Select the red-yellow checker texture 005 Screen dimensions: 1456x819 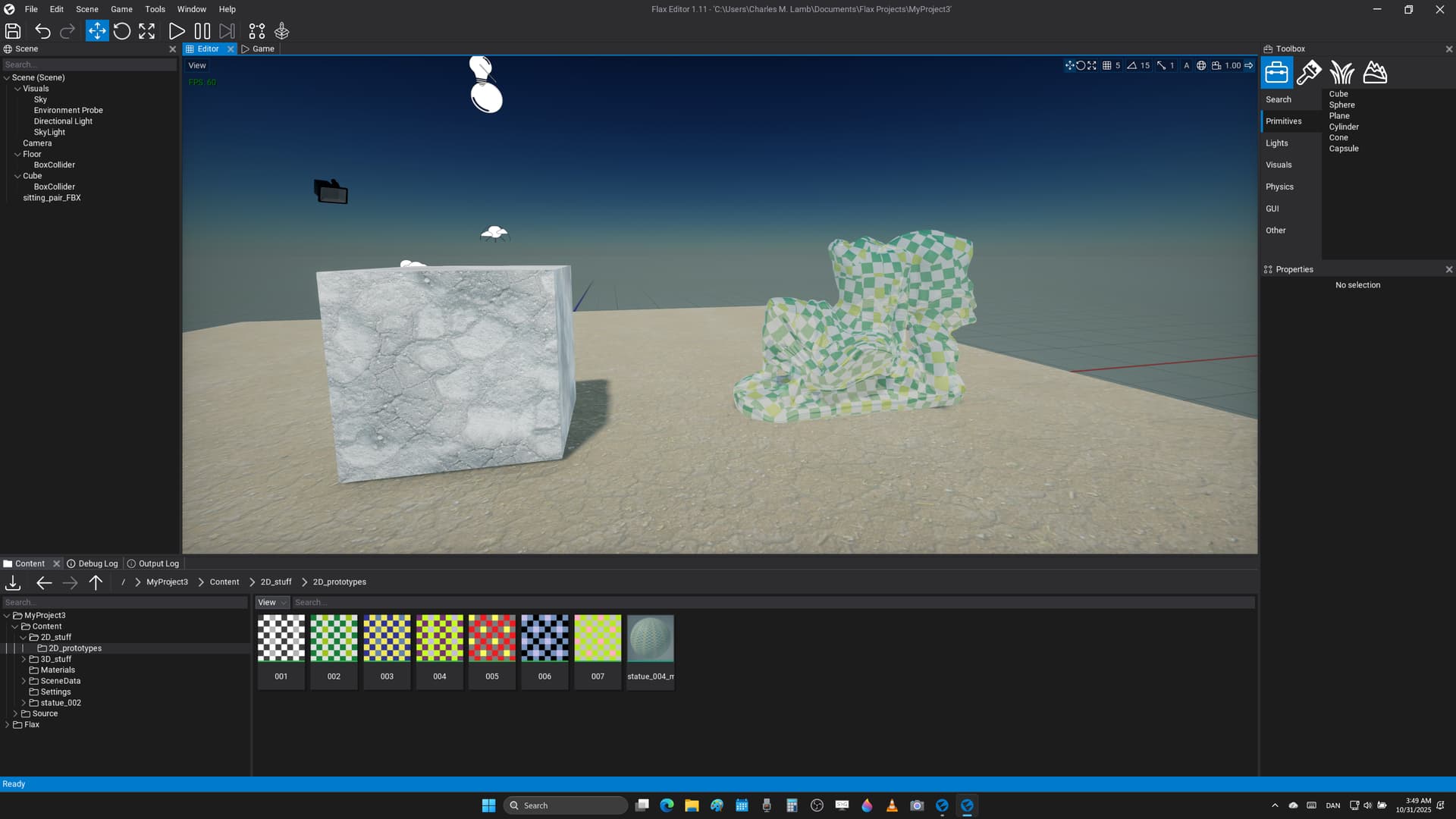(x=491, y=639)
